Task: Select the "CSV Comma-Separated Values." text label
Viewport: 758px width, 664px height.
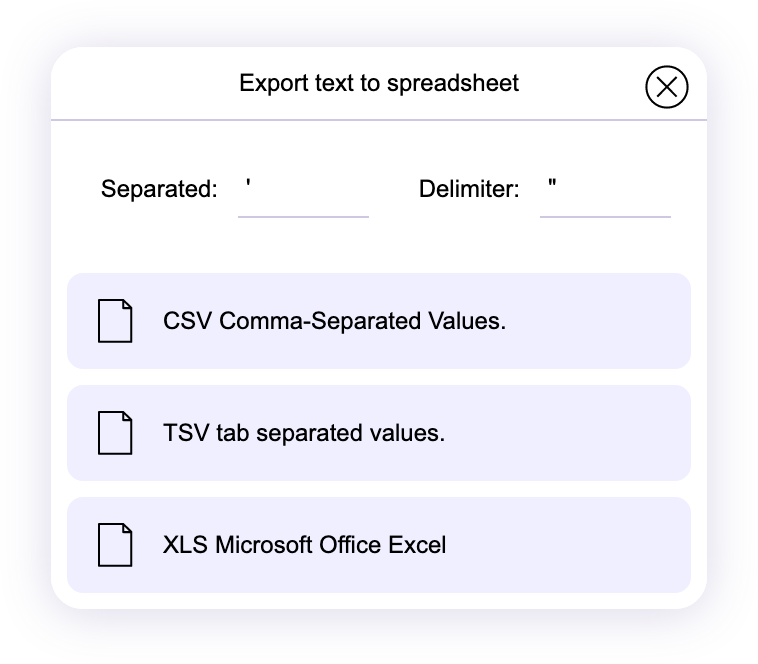Action: pos(334,321)
